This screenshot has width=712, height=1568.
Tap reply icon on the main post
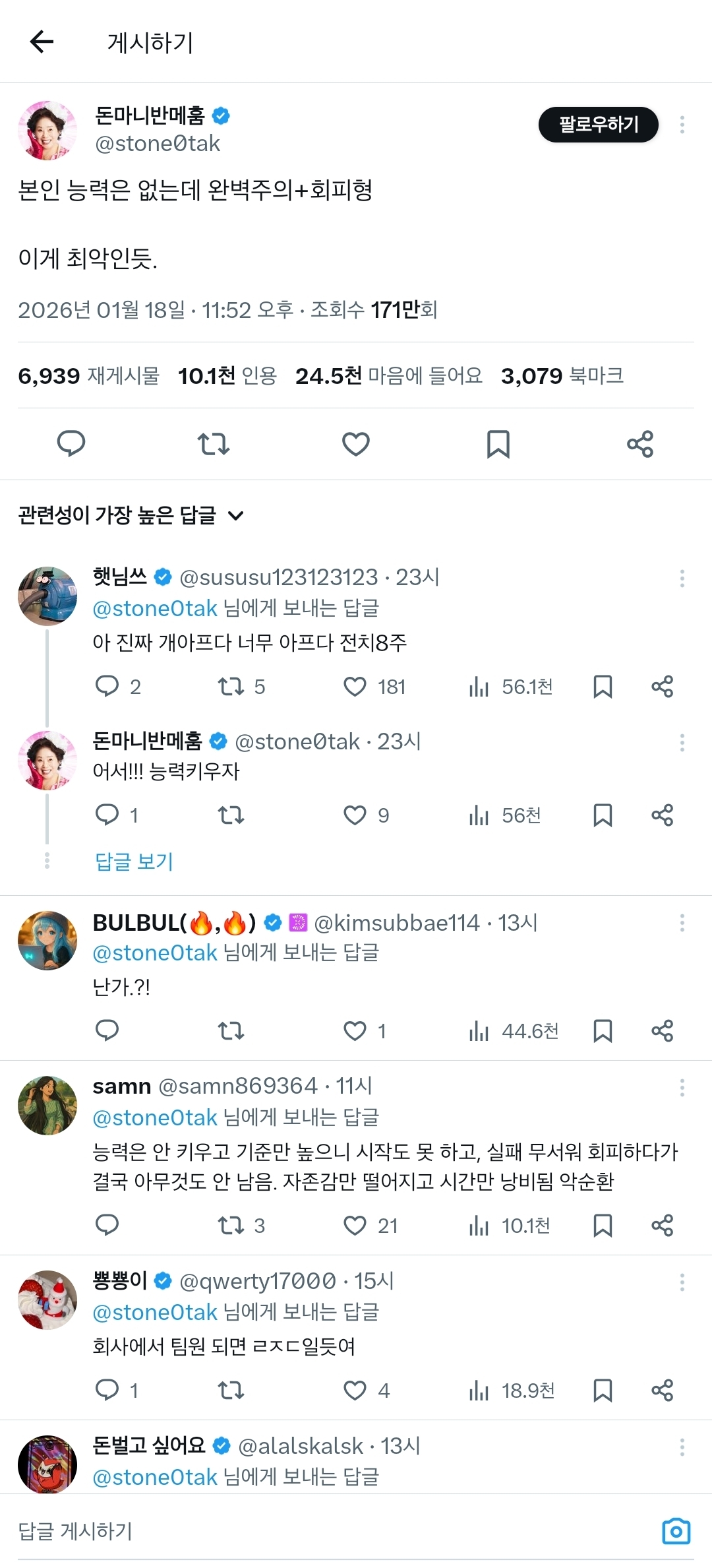(71, 443)
